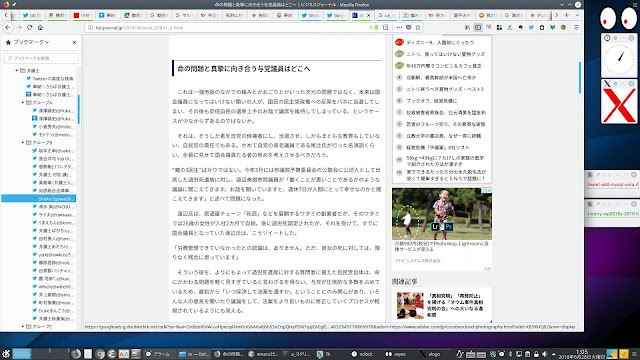This screenshot has width=640, height=360.
Task: Open the Dukeまんごう bookmark
Action: [x=53, y=311]
